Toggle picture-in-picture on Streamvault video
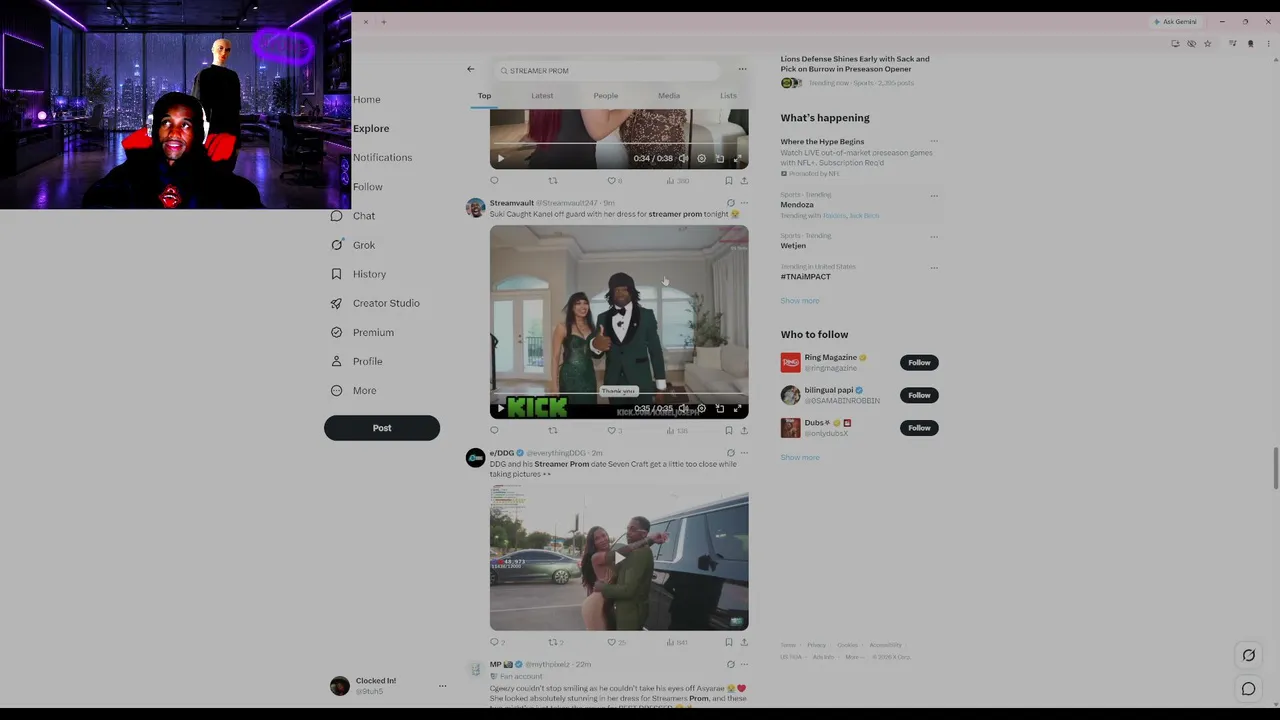 [x=719, y=408]
